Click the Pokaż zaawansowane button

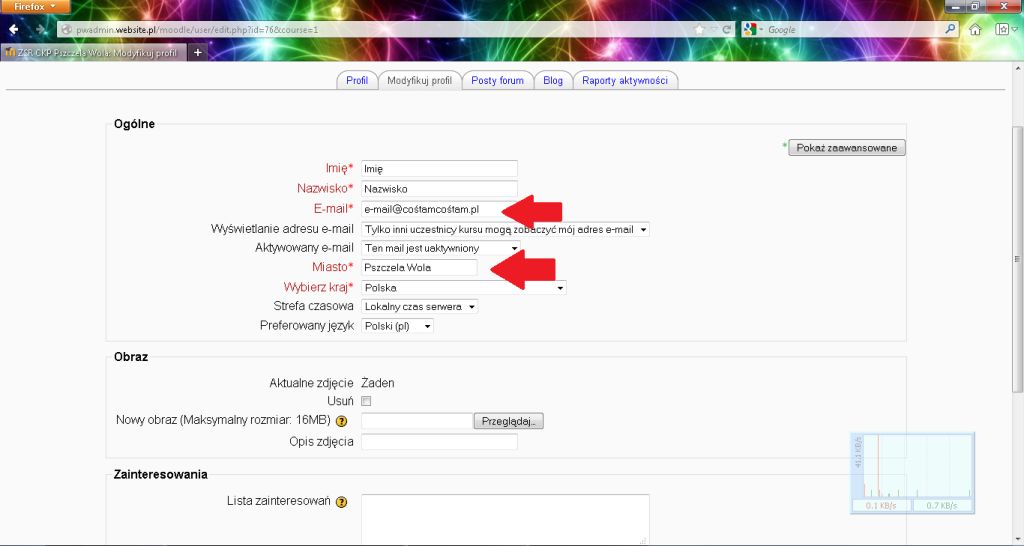coord(848,148)
